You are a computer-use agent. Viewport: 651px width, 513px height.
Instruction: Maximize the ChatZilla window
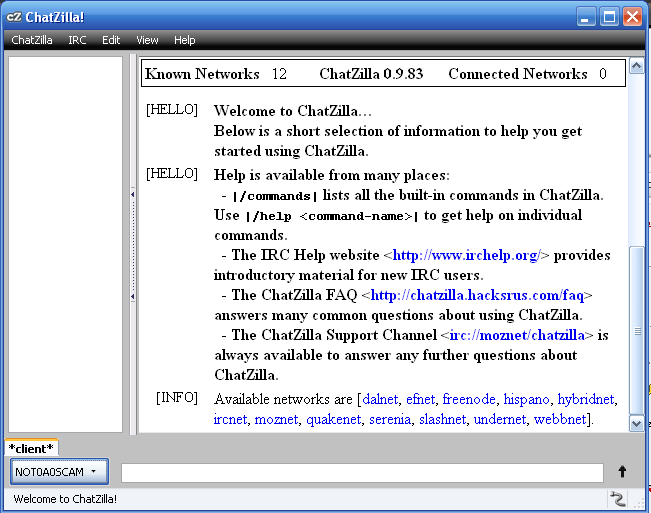pyautogui.click(x=609, y=17)
